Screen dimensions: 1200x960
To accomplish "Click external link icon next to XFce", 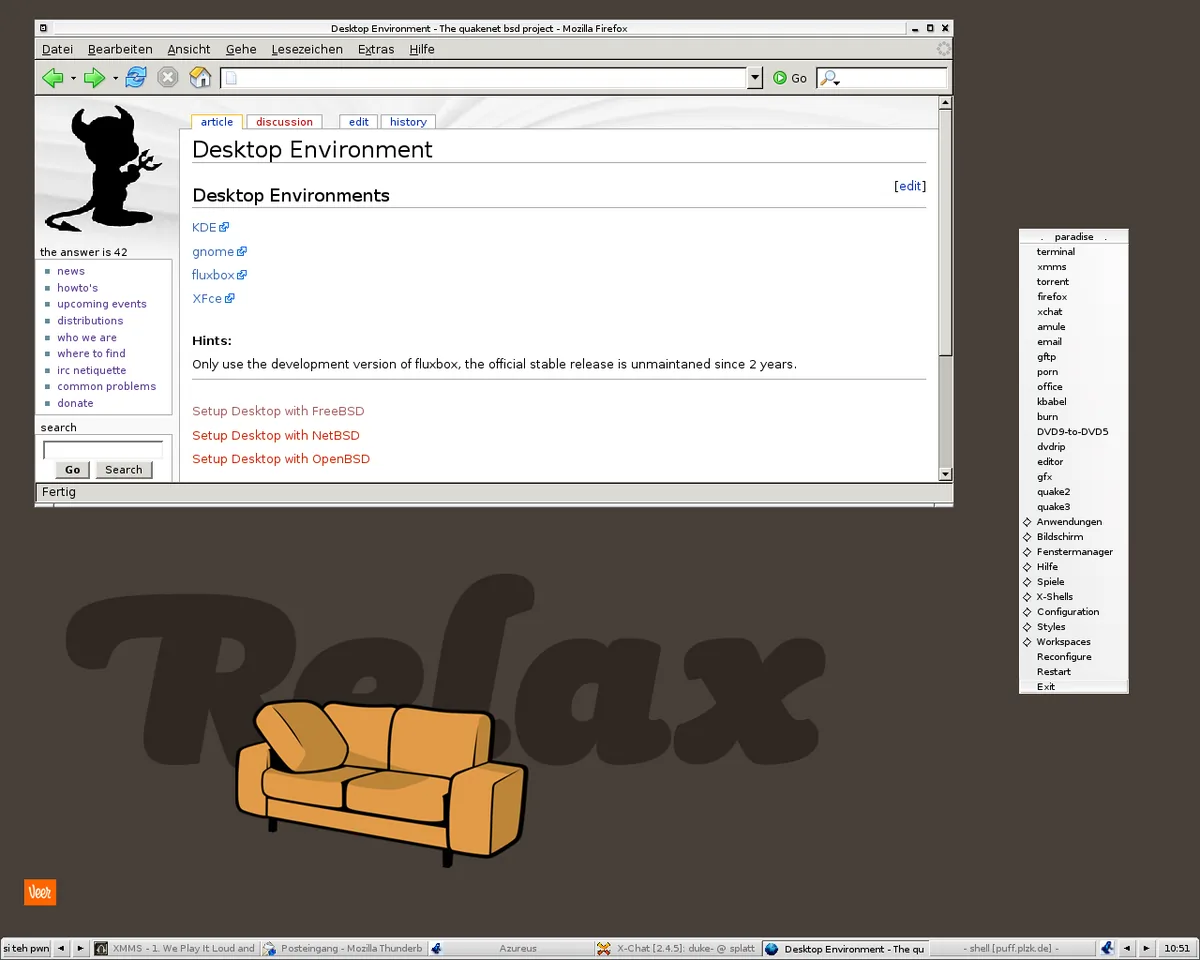I will [x=230, y=299].
